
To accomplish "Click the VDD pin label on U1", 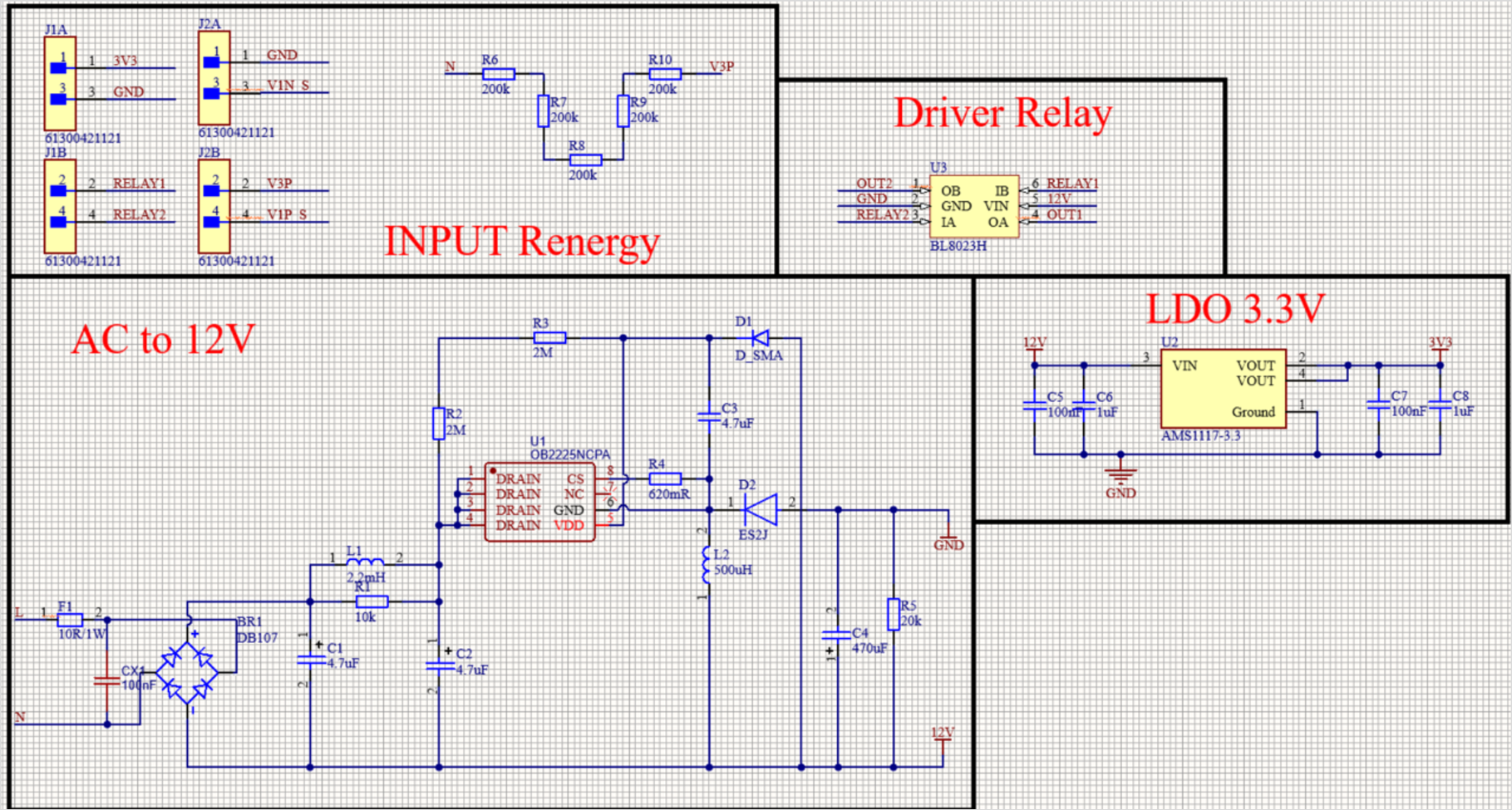I will (x=569, y=525).
